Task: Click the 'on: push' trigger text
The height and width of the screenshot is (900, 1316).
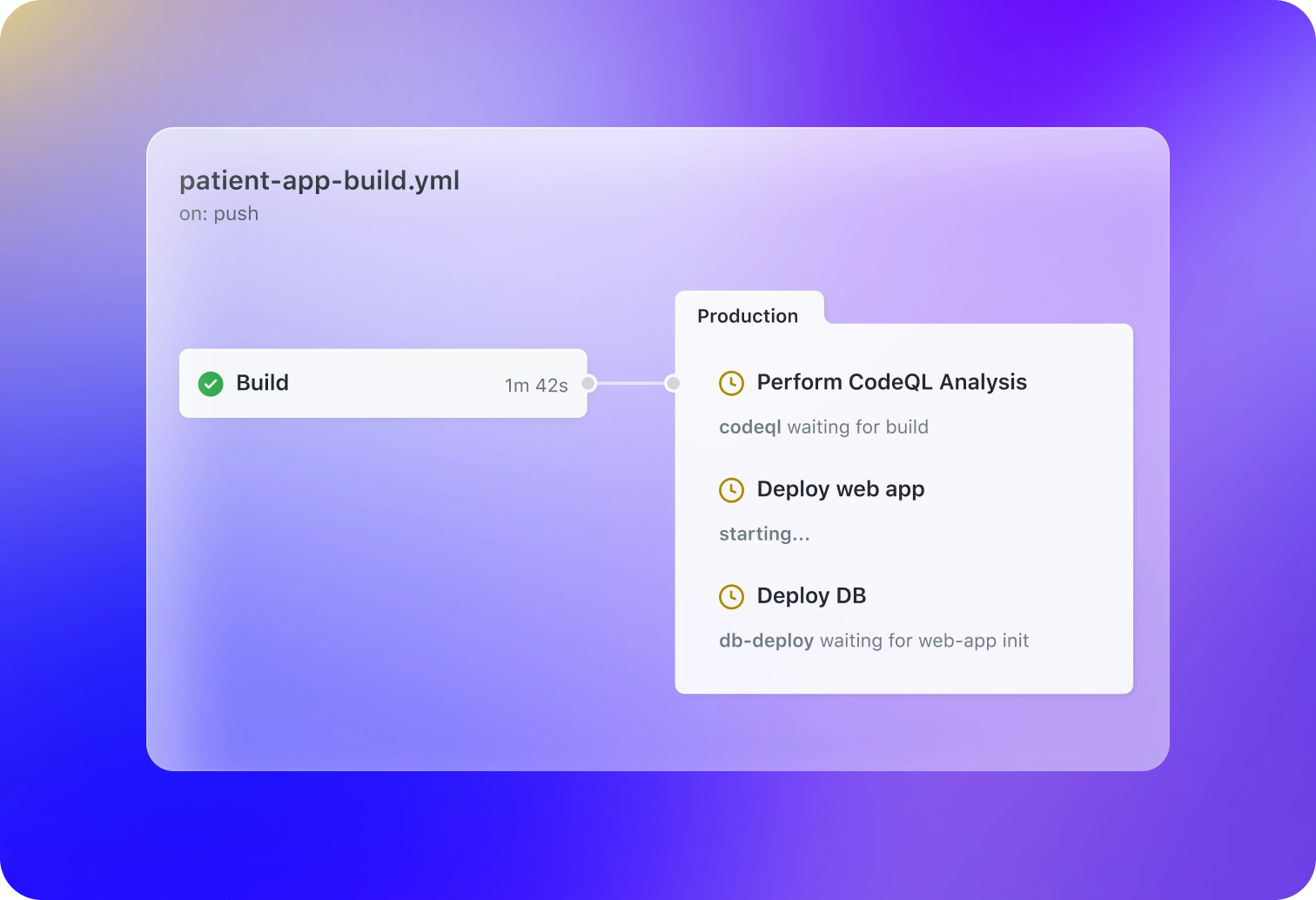Action: (218, 213)
